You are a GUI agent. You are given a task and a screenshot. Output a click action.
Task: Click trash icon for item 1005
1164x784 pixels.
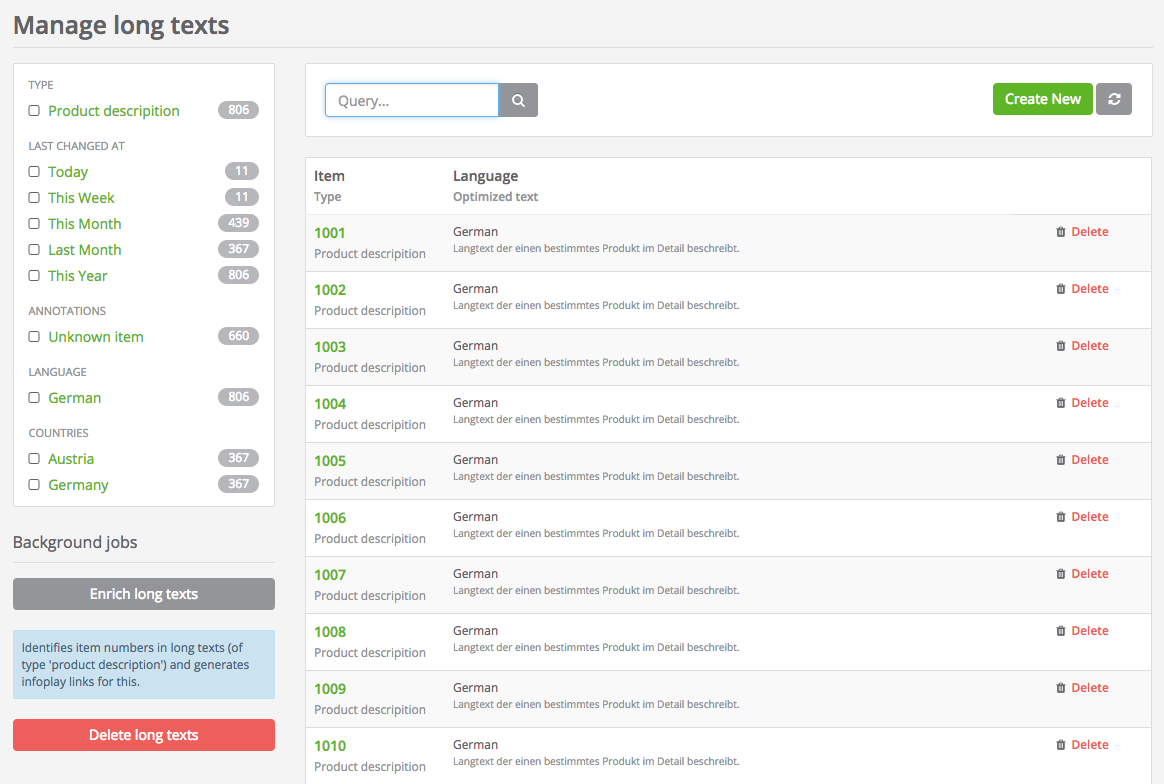(1061, 460)
